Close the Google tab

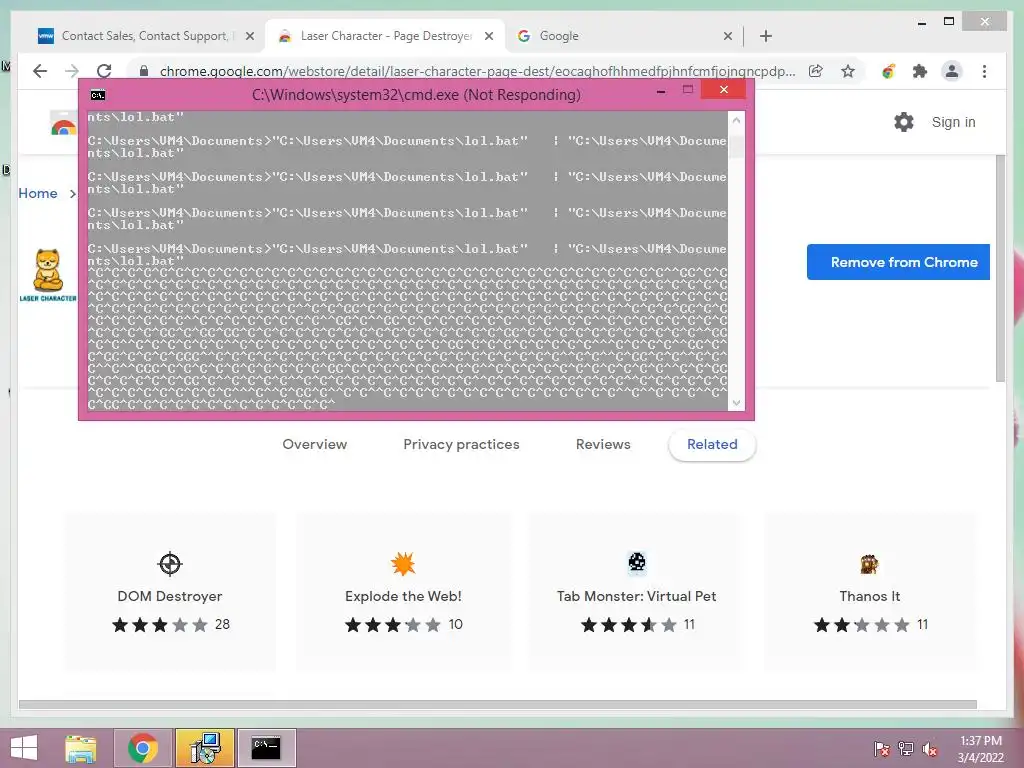[728, 36]
